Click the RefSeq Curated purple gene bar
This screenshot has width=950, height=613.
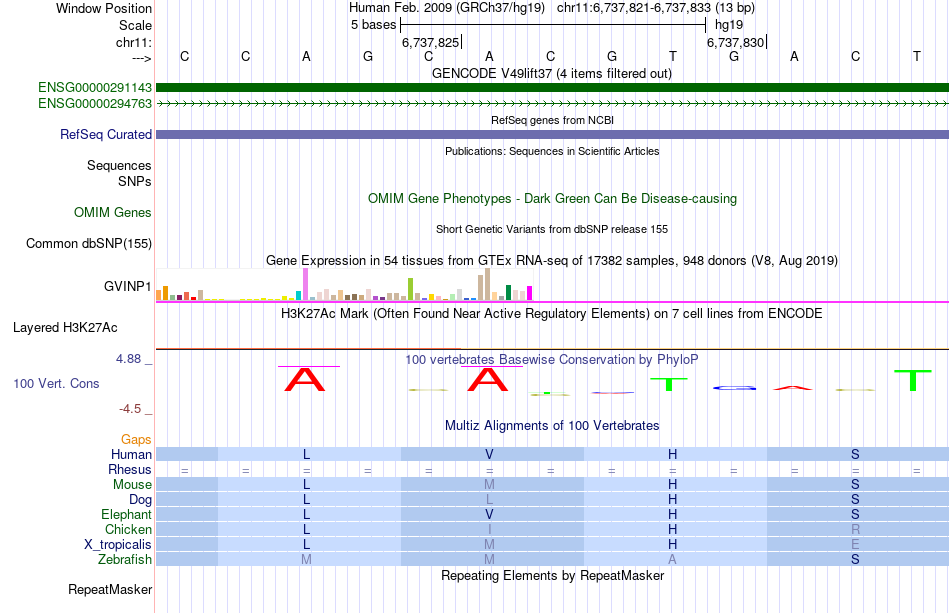pos(552,134)
